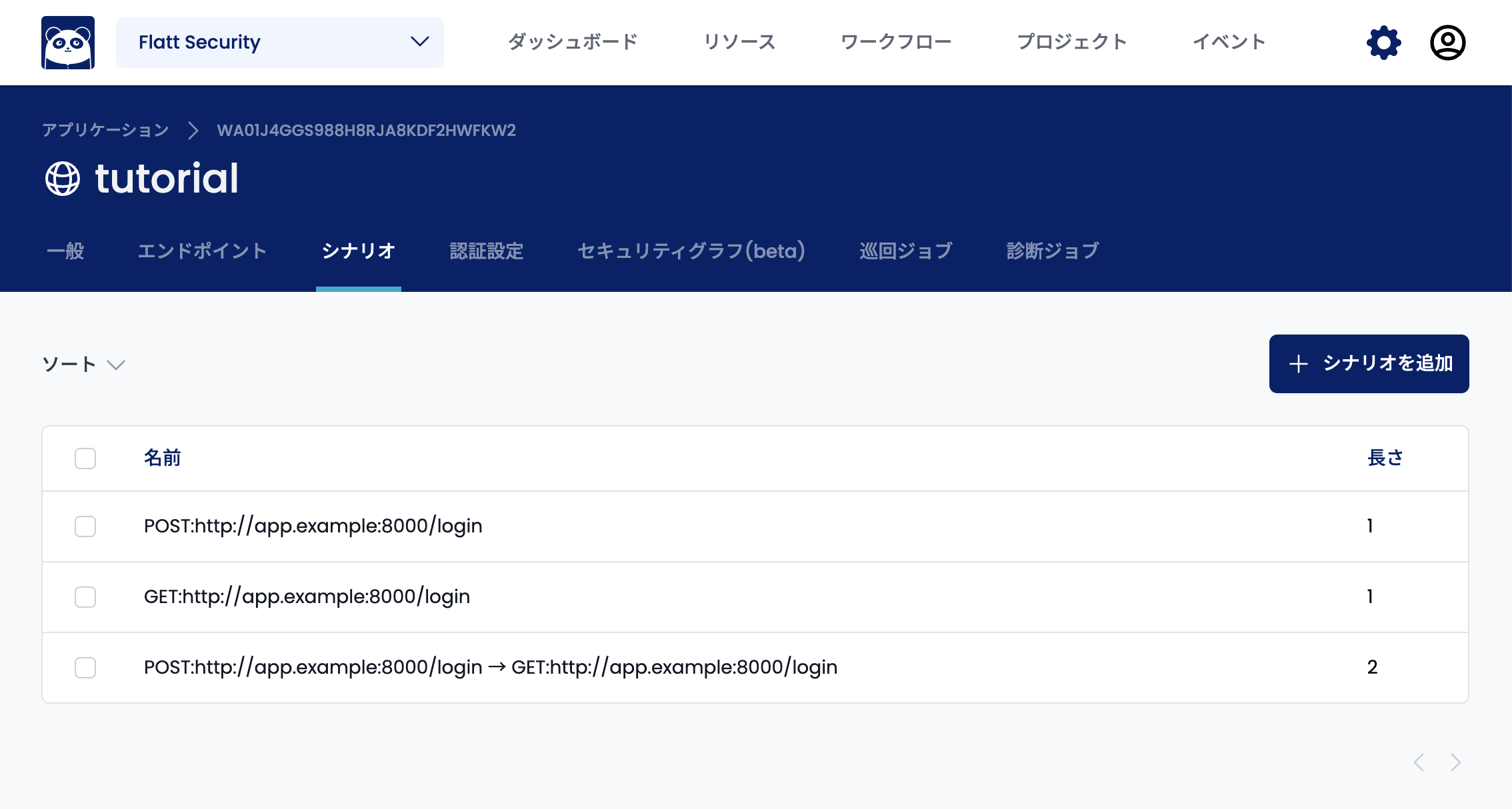Check the length-2 POST → GET scenario row
The image size is (1512, 809).
tap(85, 668)
